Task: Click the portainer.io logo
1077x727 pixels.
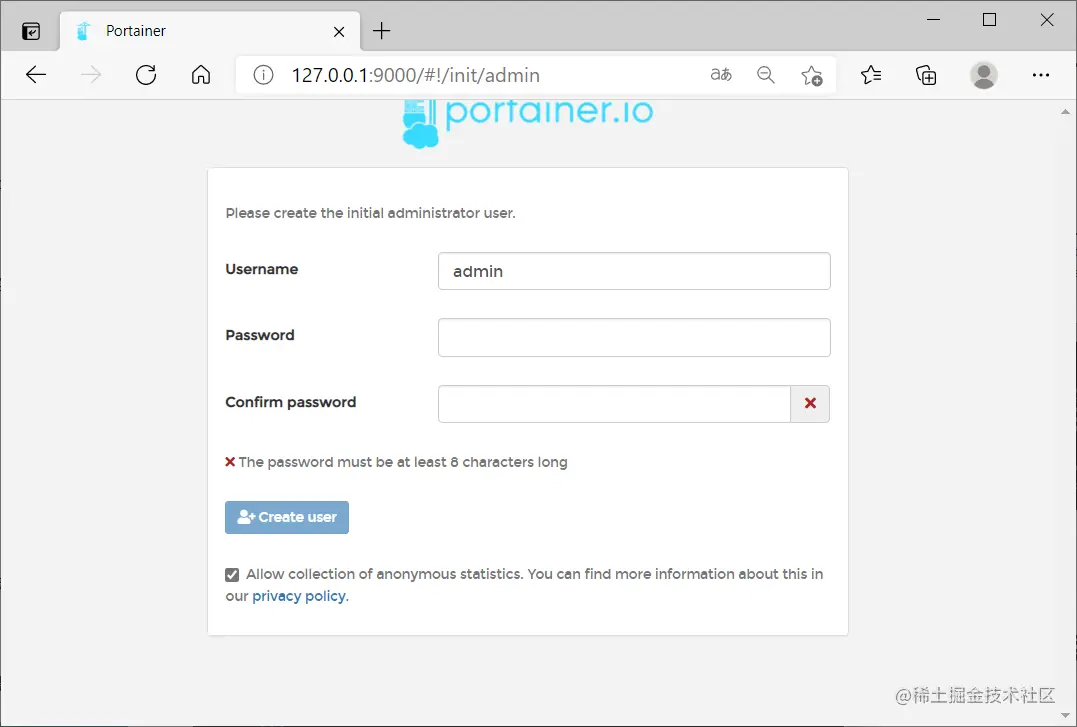Action: point(528,122)
